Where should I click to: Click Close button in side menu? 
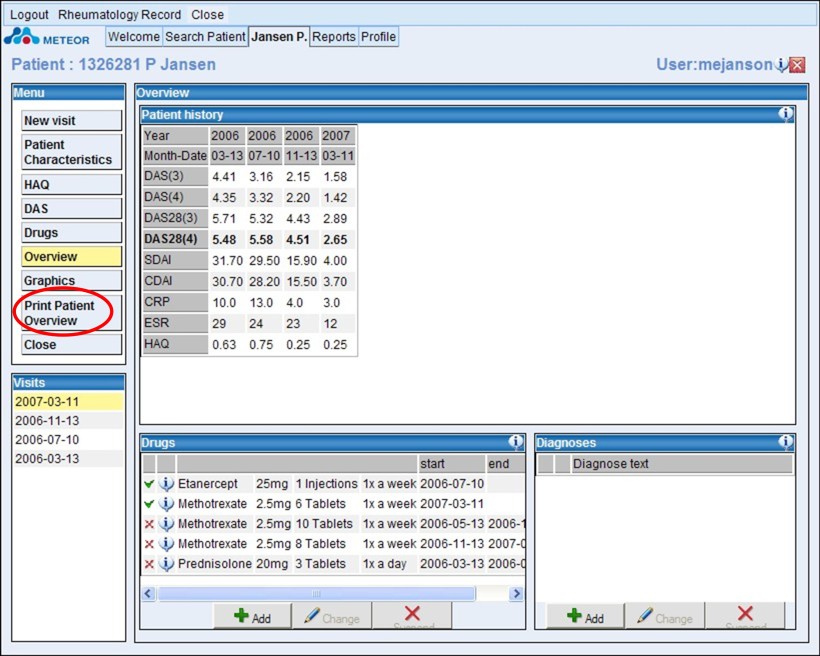(72, 345)
